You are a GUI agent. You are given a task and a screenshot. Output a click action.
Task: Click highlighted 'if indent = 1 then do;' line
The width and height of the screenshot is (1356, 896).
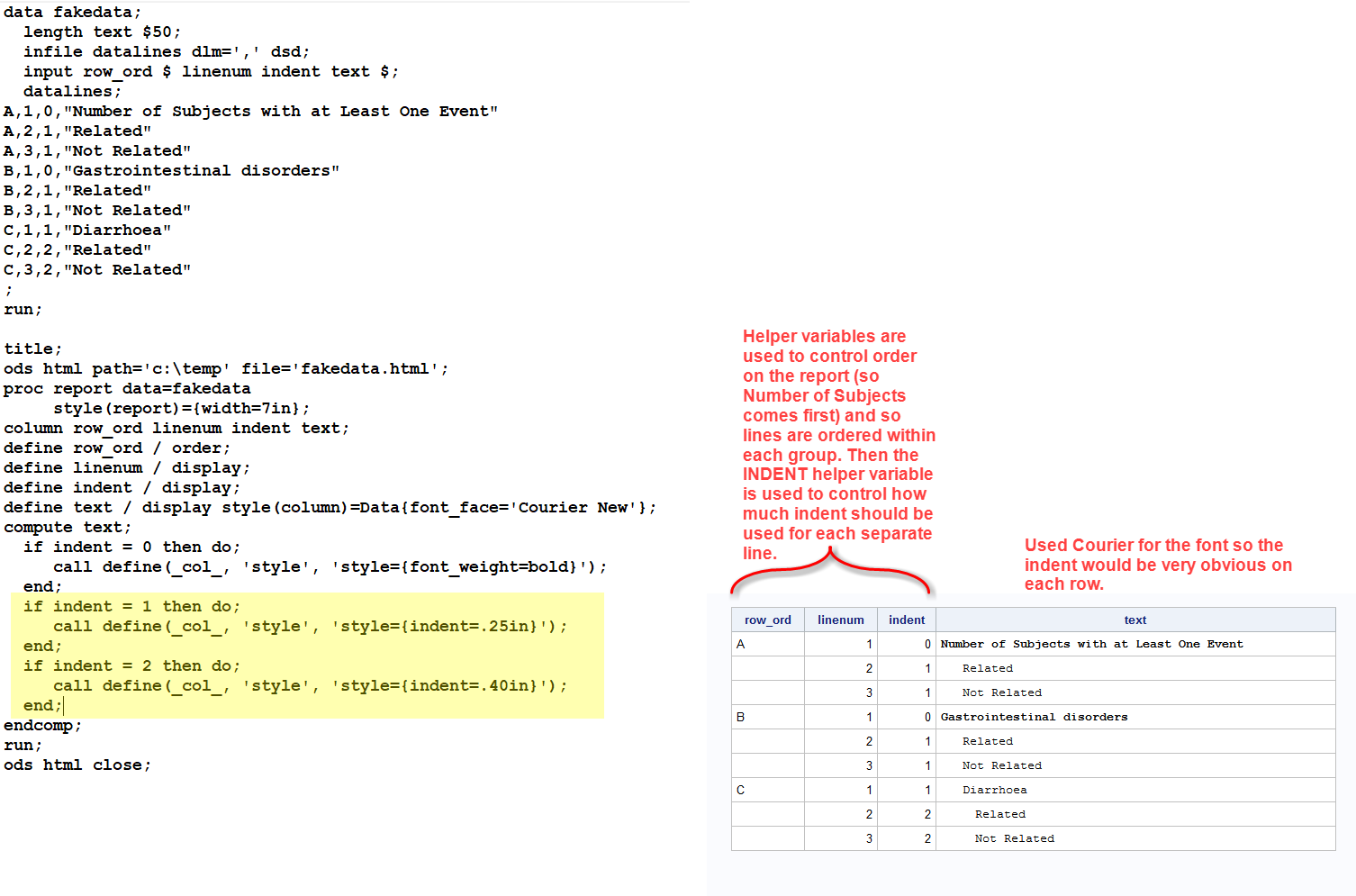pyautogui.click(x=132, y=607)
